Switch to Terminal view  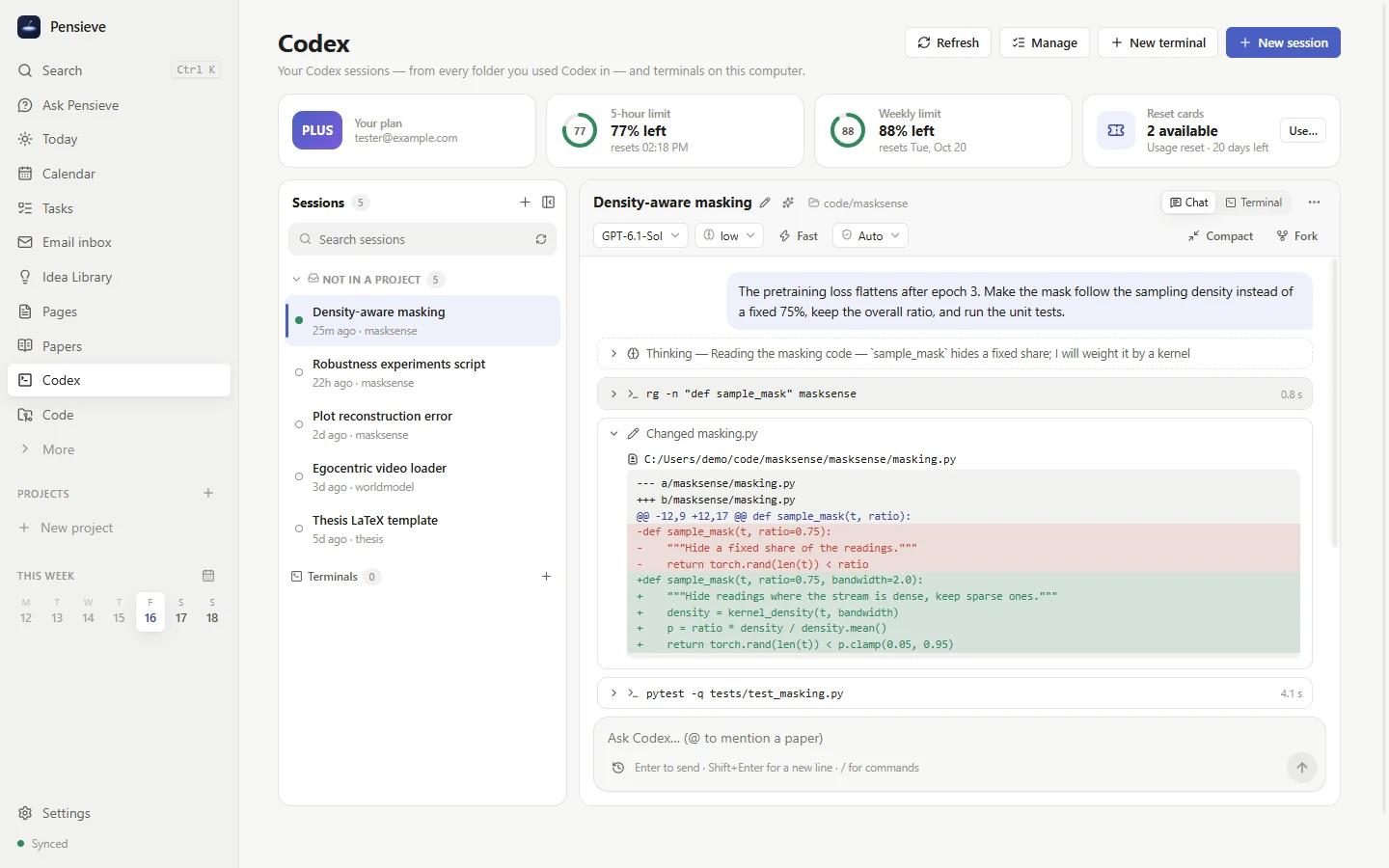(1254, 203)
